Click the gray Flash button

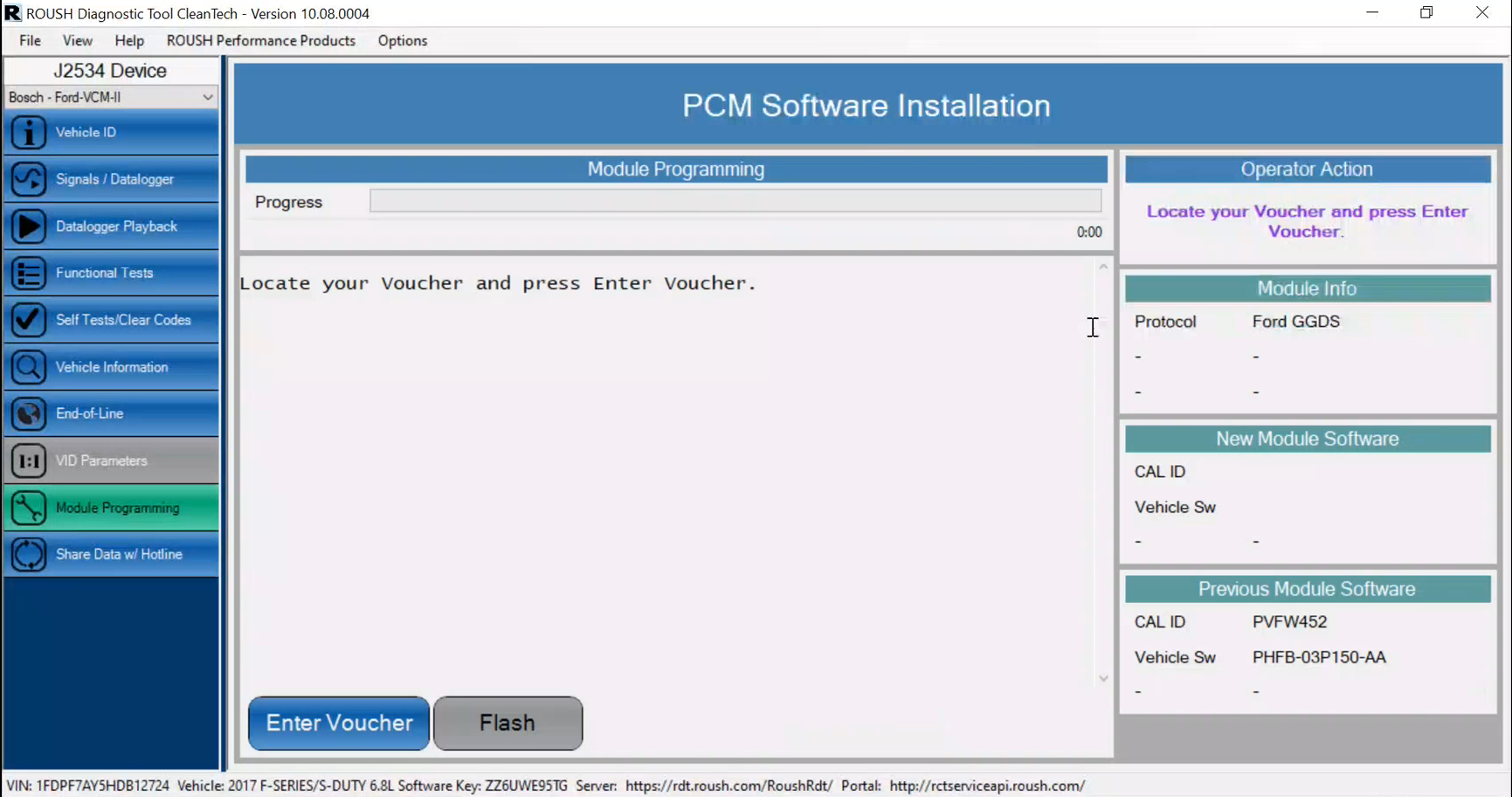[507, 724]
